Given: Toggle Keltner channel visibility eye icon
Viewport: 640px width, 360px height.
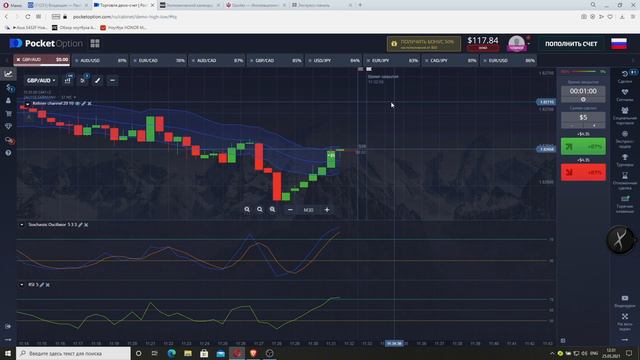Looking at the screenshot, I should (x=78, y=104).
